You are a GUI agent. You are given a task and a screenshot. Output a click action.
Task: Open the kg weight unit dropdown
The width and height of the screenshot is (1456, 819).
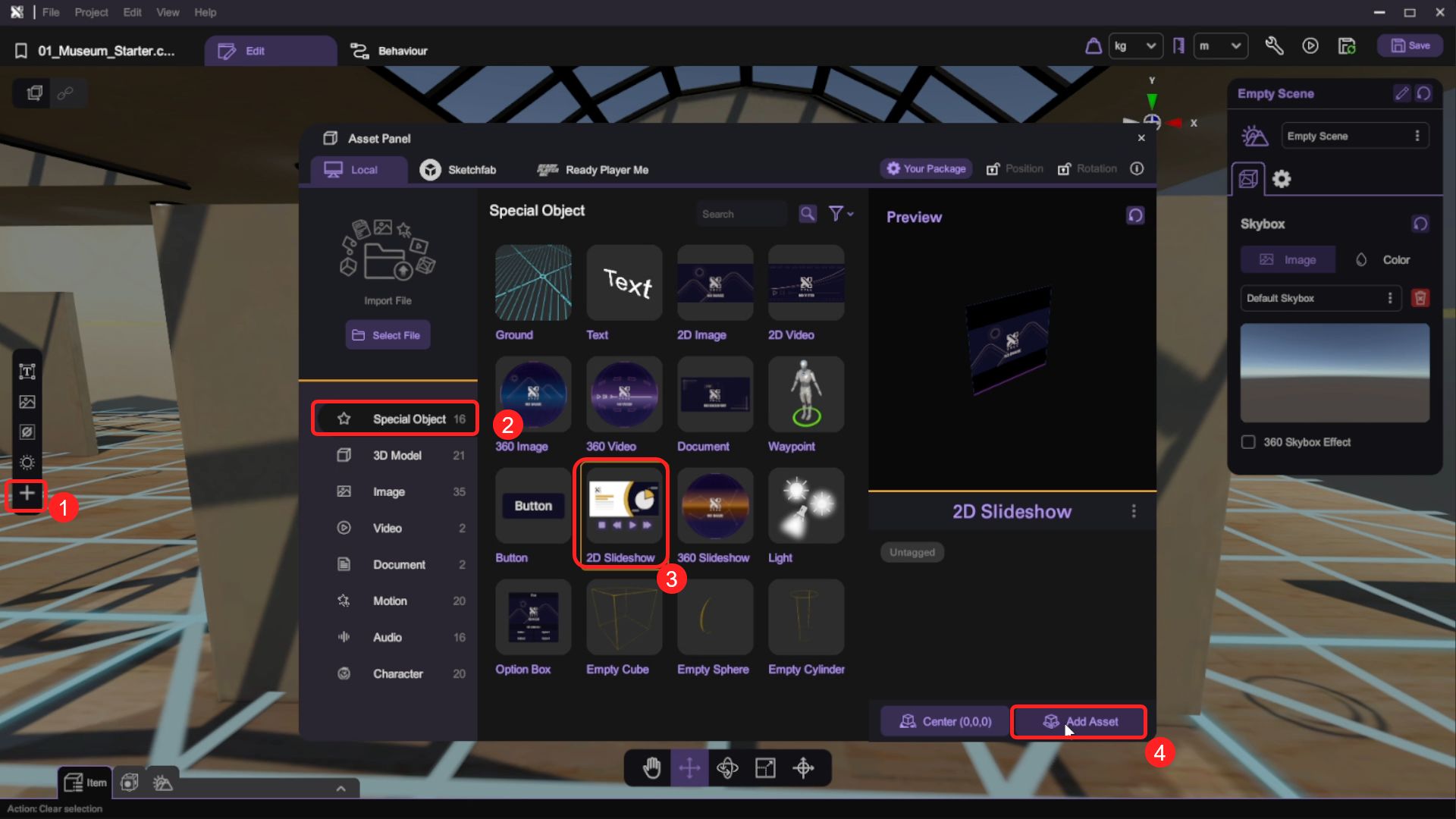pyautogui.click(x=1135, y=46)
